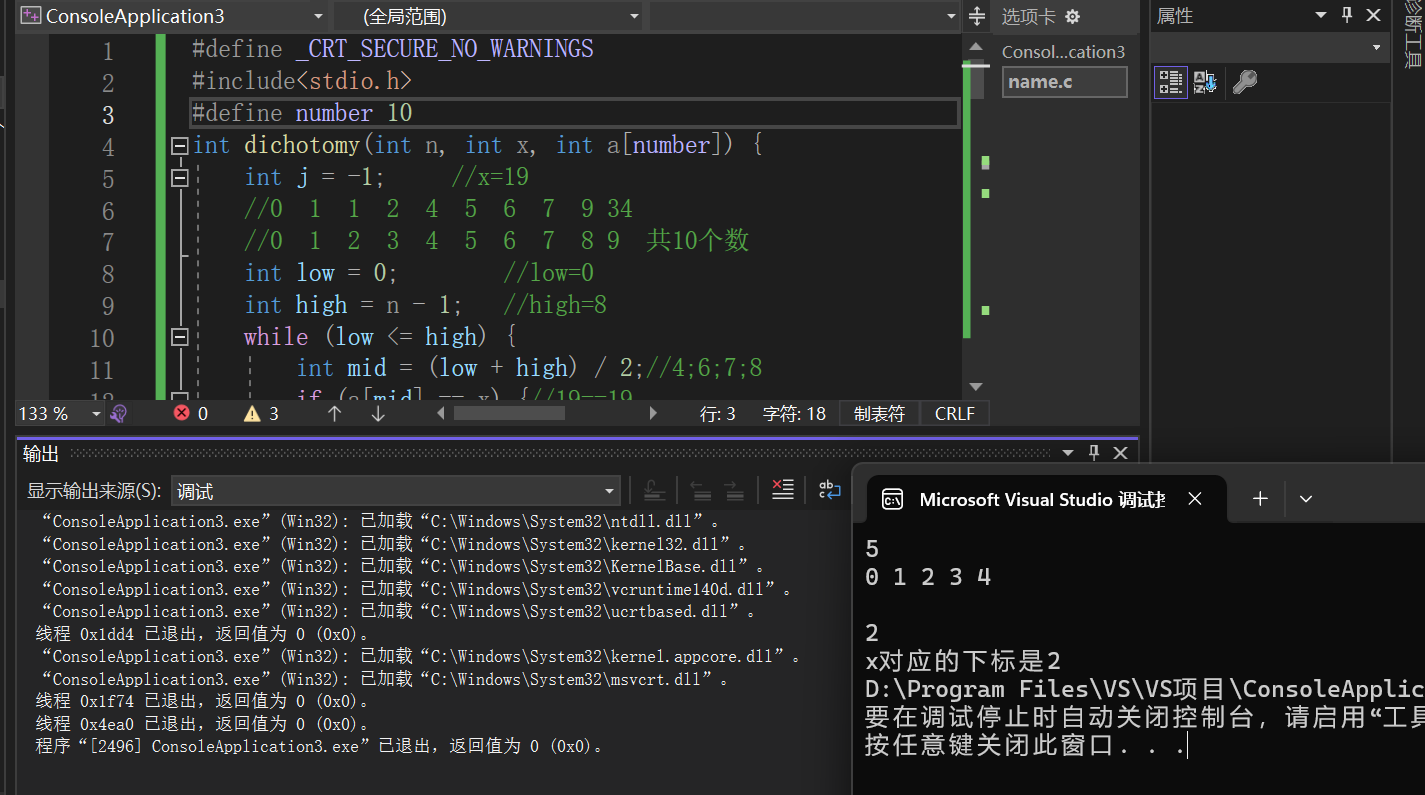The width and height of the screenshot is (1425, 795).
Task: Open the Output window options arrow
Action: 1069,453
